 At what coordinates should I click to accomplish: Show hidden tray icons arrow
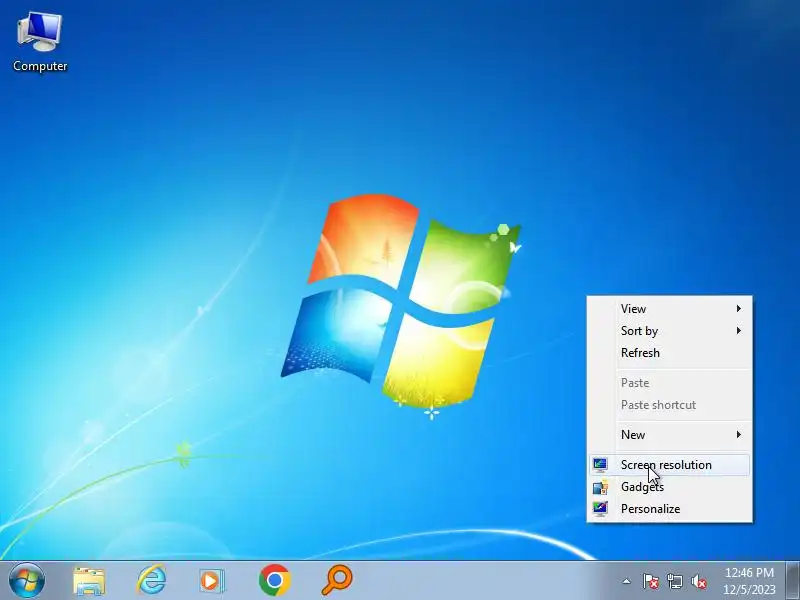(626, 581)
